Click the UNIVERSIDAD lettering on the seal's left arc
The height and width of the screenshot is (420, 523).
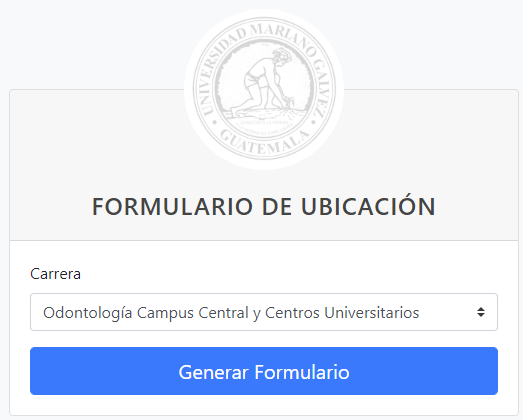click(218, 73)
